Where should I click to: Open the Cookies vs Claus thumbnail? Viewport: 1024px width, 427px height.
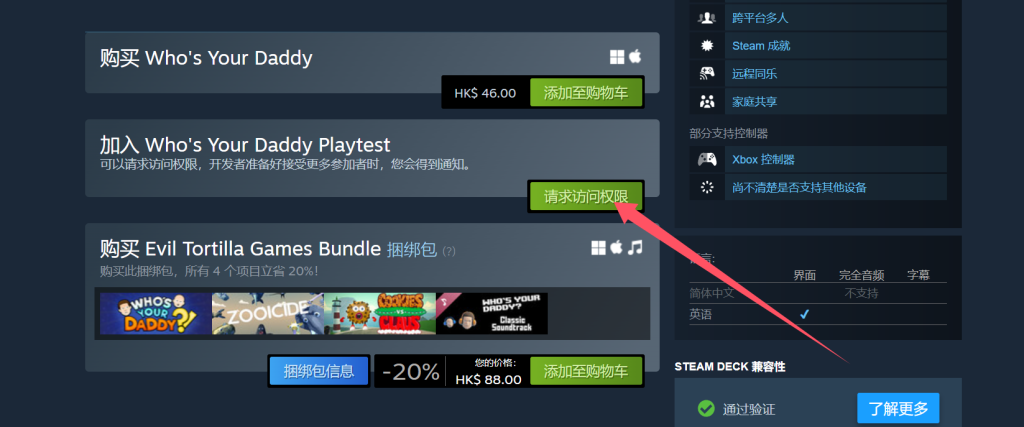click(379, 313)
